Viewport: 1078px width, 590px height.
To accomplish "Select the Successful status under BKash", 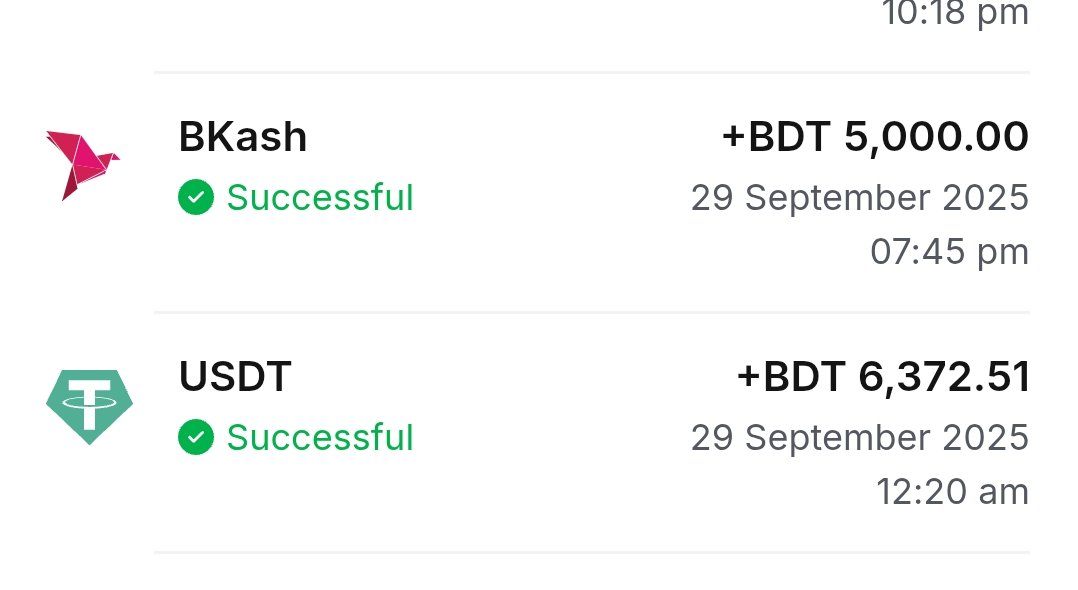I will click(x=320, y=197).
